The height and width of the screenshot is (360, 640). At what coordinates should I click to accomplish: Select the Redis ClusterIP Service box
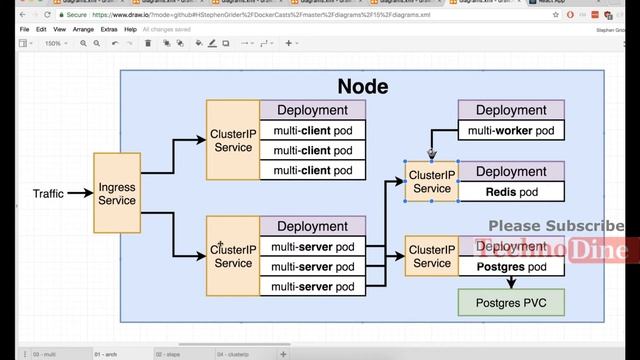[x=432, y=182]
